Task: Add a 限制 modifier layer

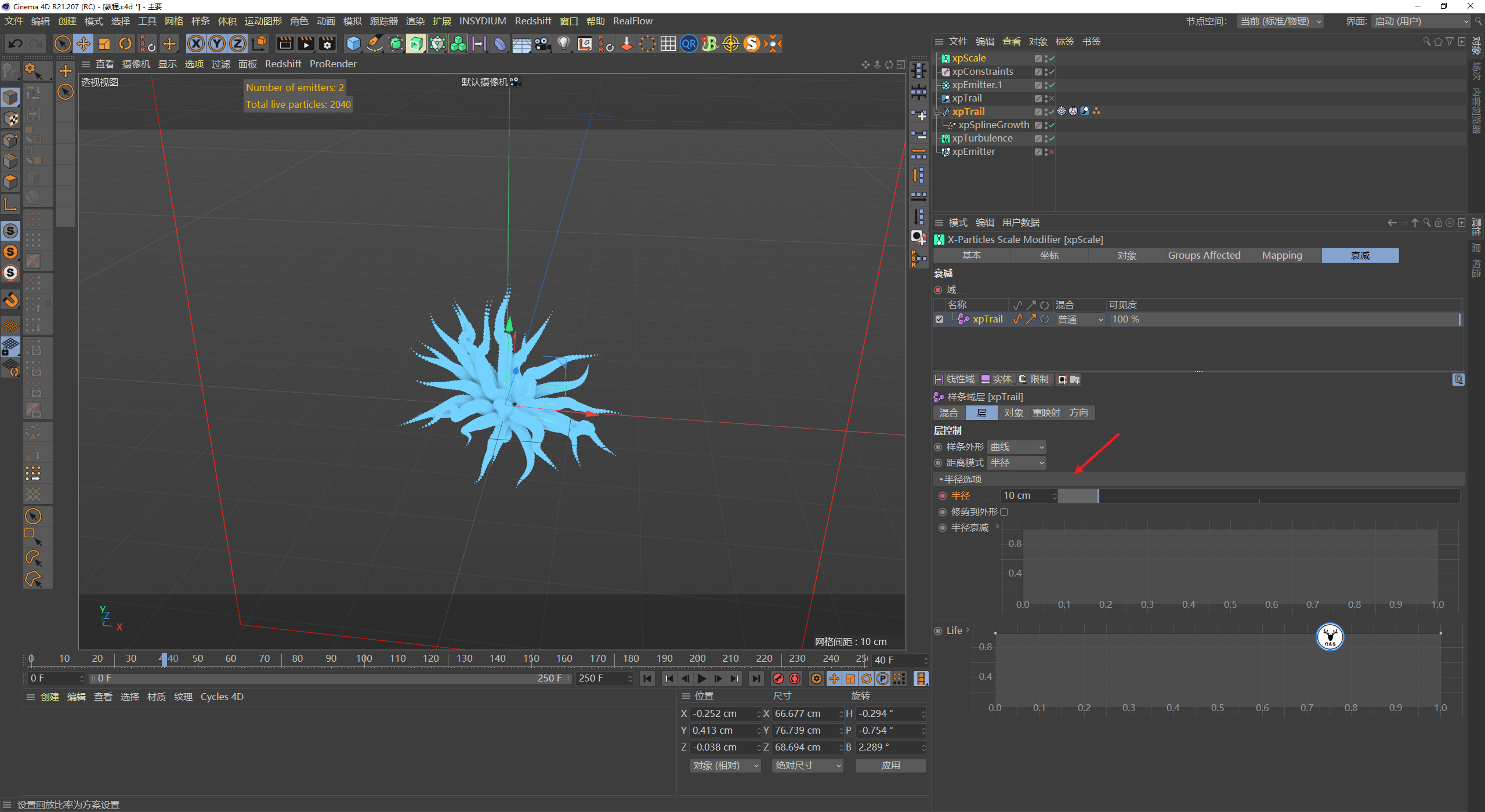Action: click(x=1034, y=379)
